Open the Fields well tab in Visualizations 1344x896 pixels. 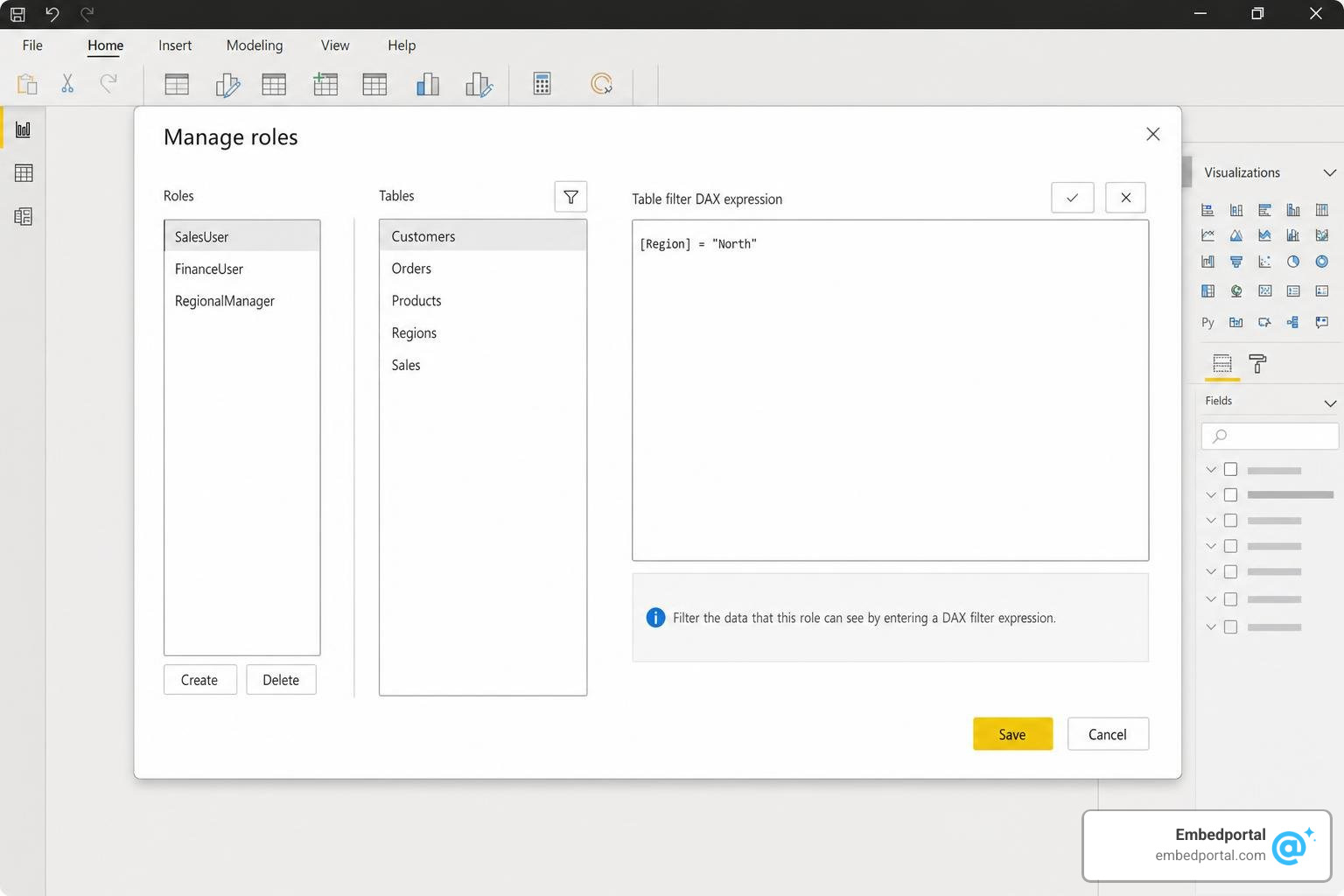click(1222, 363)
